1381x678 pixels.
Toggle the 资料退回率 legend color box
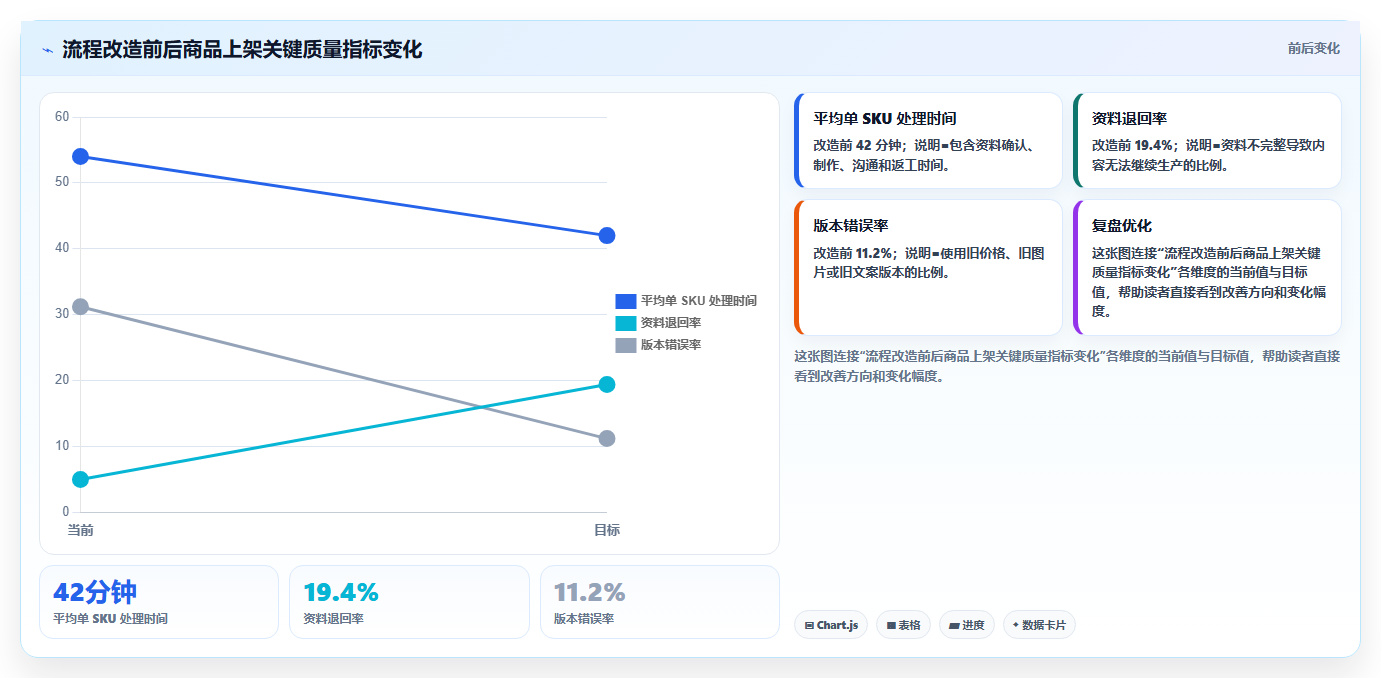coord(626,323)
